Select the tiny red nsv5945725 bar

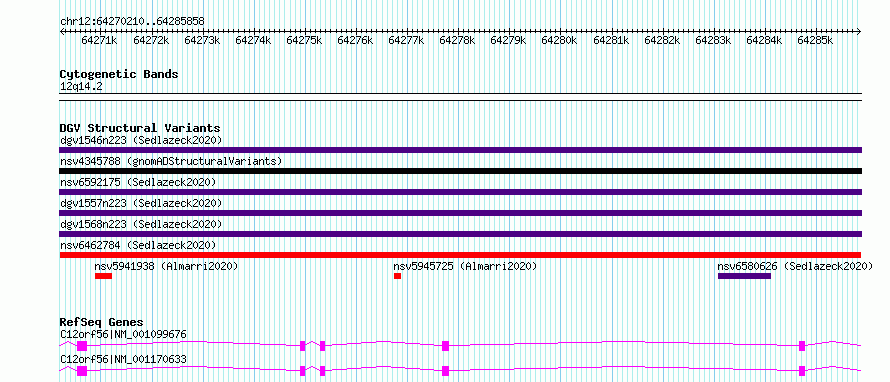click(x=397, y=276)
